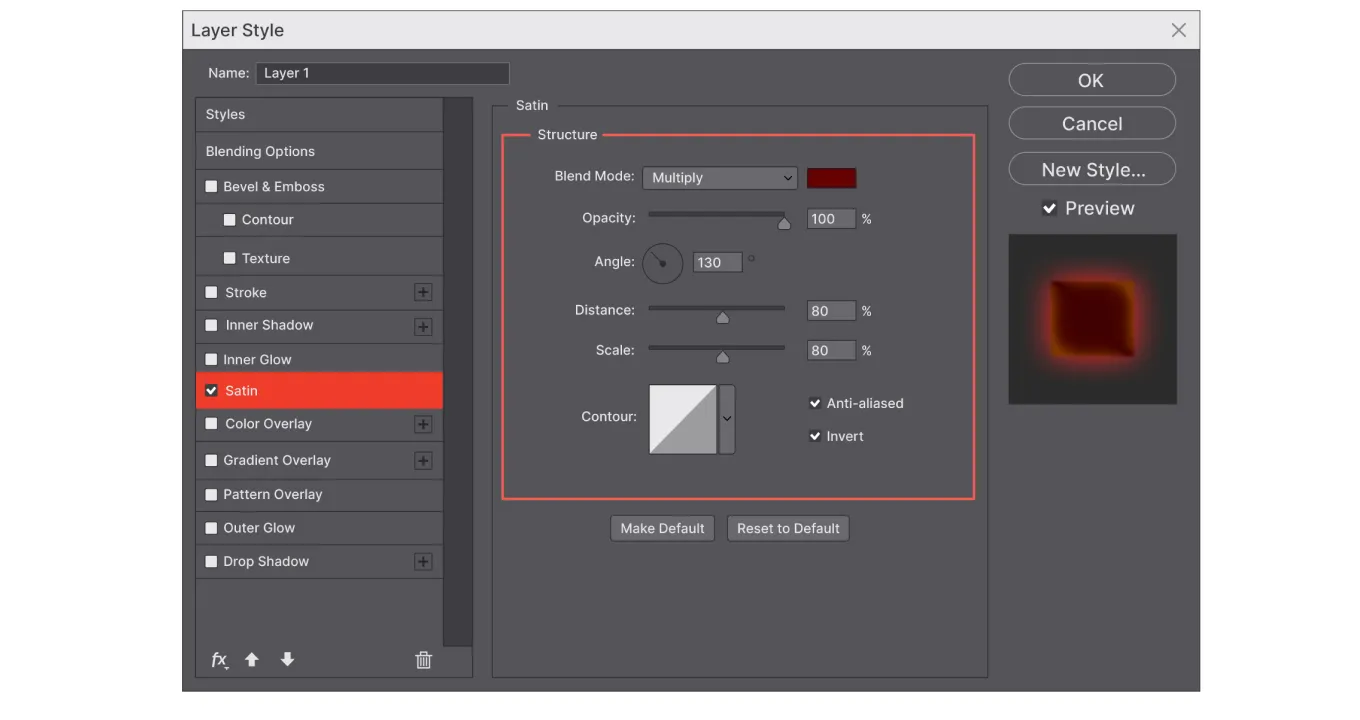This screenshot has height=720, width=1360.
Task: Add another Inner Shadow with plus icon
Action: pos(423,327)
